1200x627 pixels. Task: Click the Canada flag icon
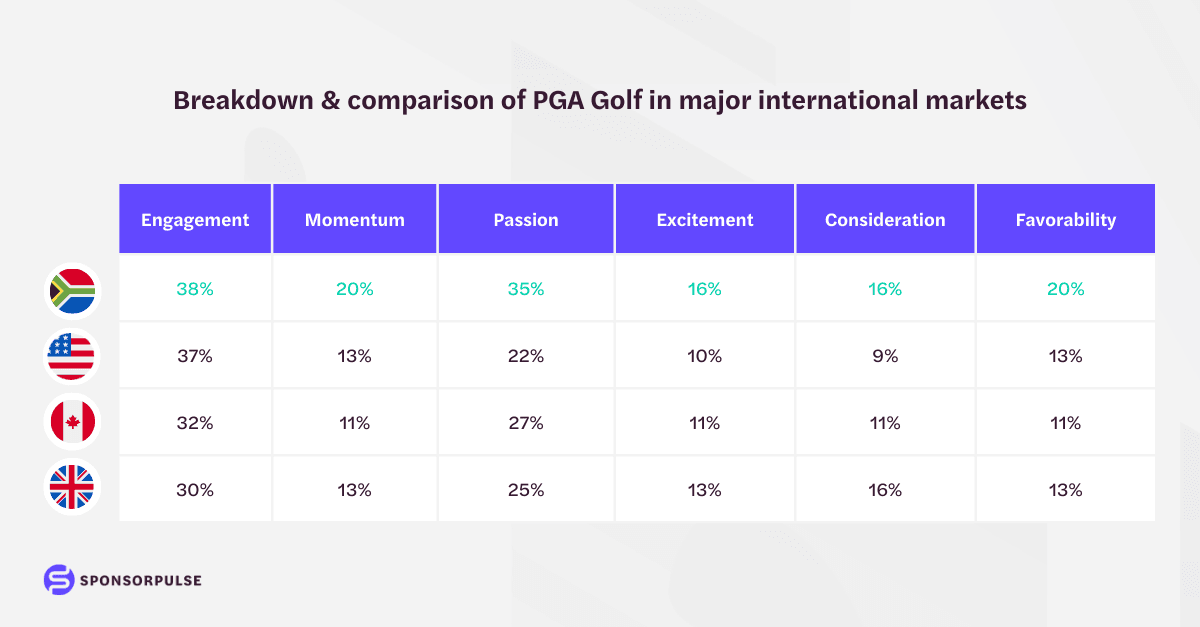[72, 423]
